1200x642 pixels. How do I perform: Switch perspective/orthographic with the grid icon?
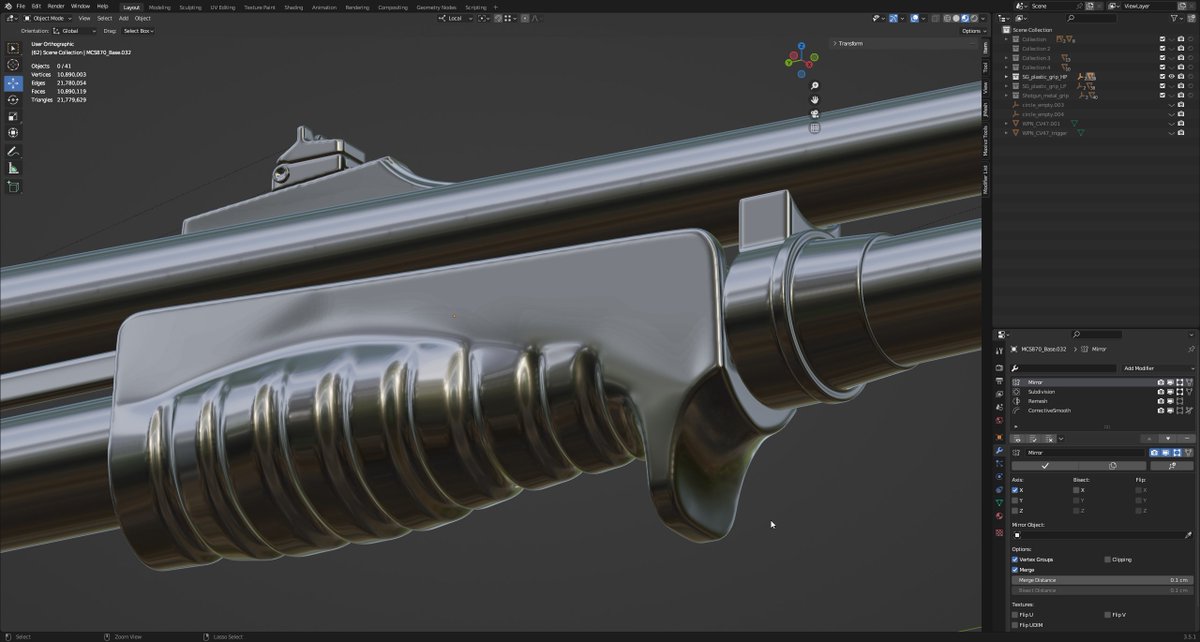tap(815, 128)
